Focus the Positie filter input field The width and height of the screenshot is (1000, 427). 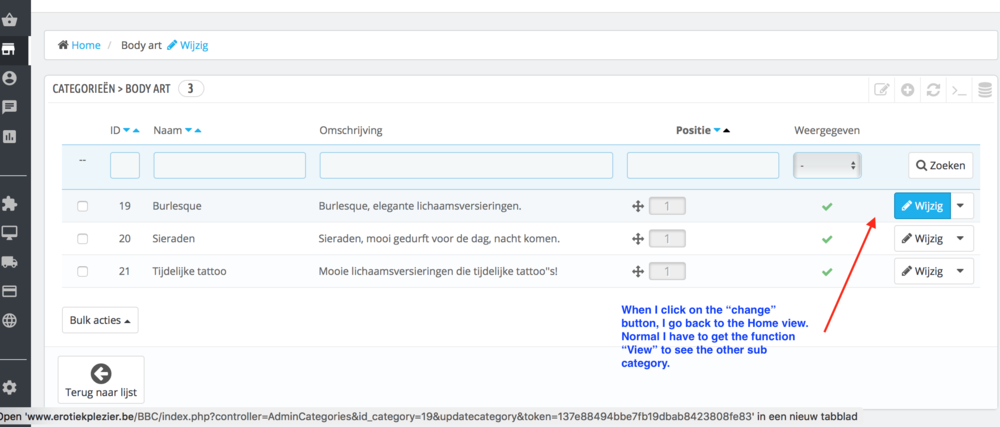coord(703,166)
